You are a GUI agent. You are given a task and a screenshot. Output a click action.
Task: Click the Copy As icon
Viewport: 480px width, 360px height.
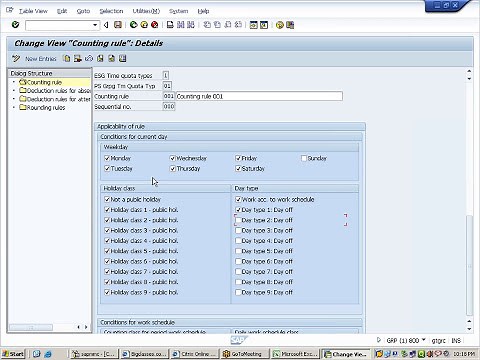67,59
